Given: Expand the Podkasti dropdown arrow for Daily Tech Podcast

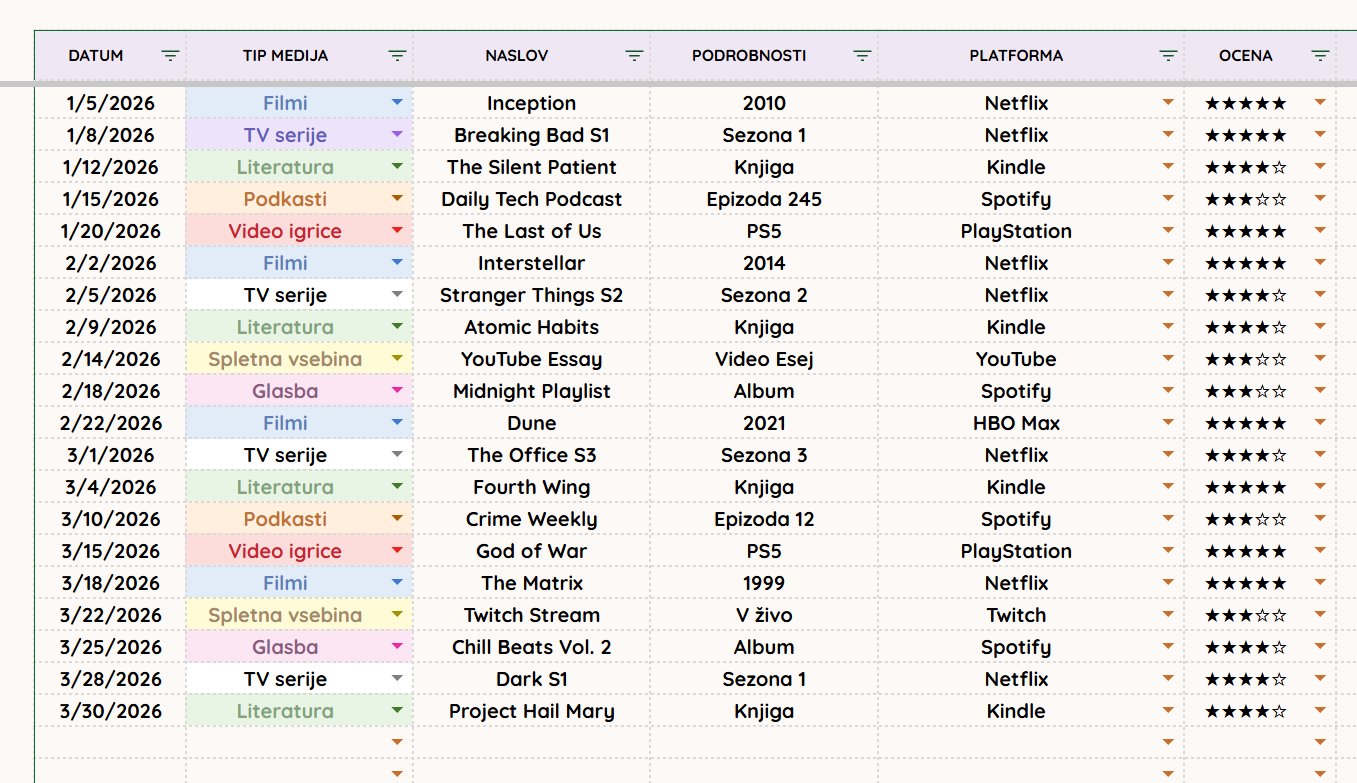Looking at the screenshot, I should coord(397,198).
